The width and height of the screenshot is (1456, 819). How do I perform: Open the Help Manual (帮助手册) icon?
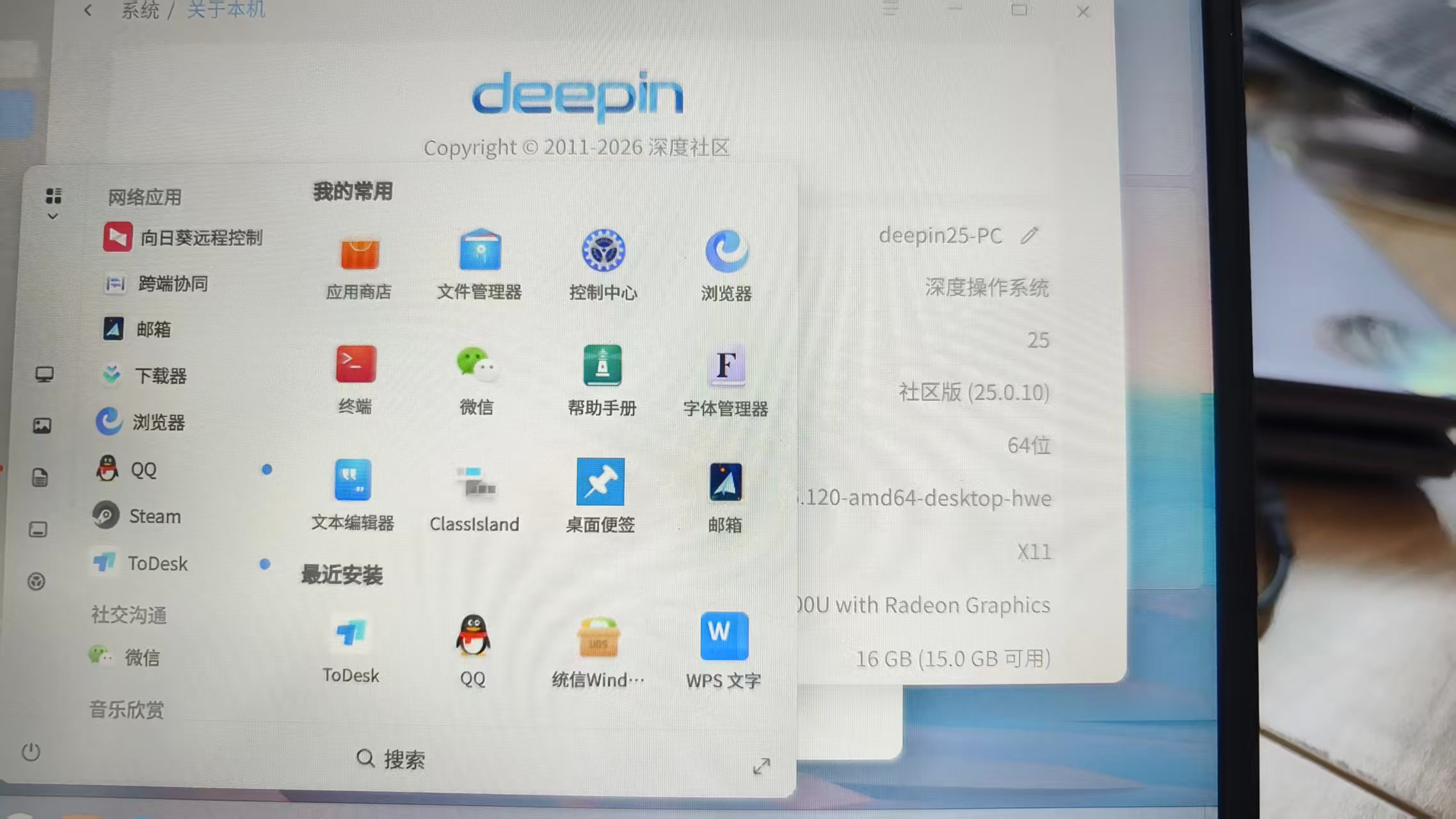602,366
